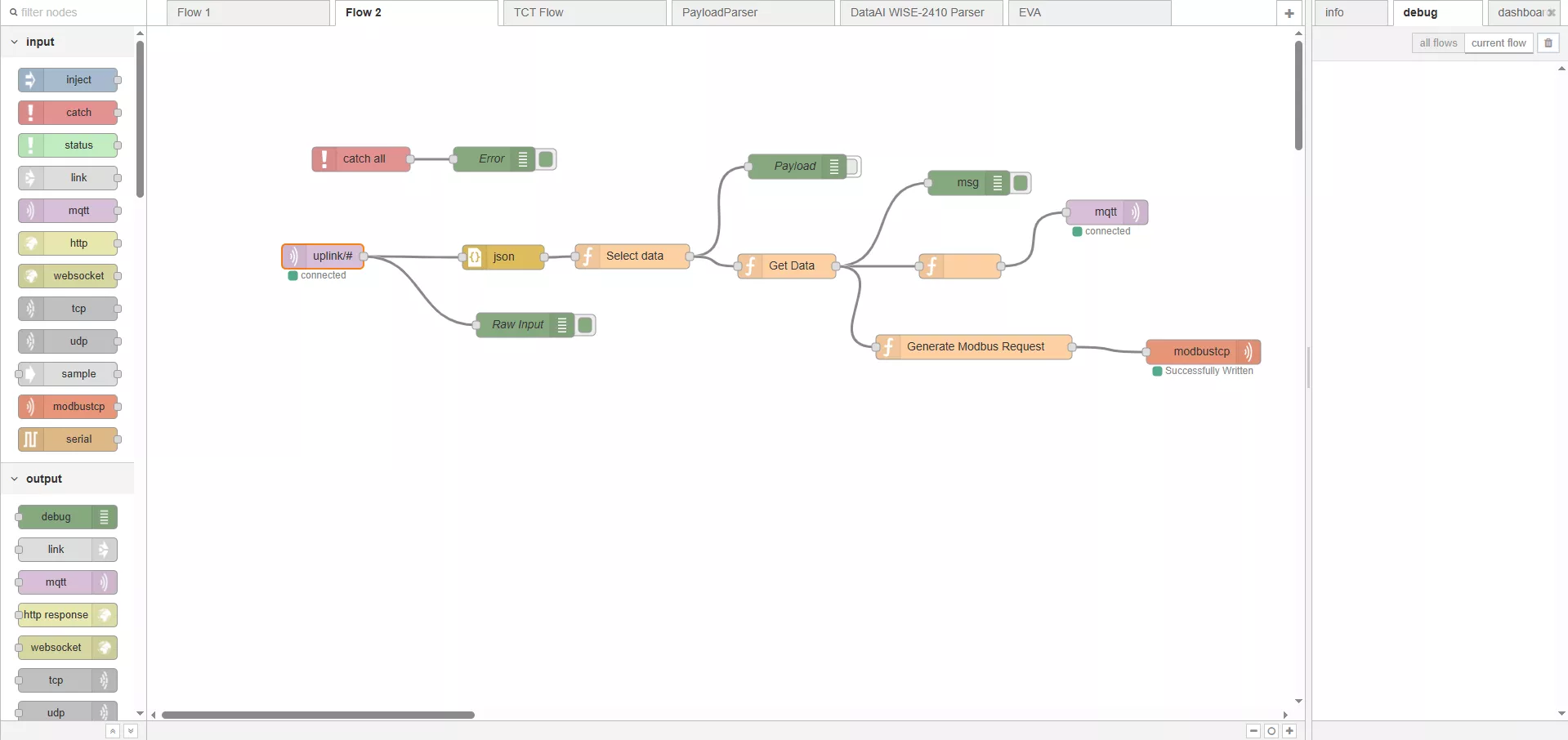Click the Select data function node

click(632, 256)
